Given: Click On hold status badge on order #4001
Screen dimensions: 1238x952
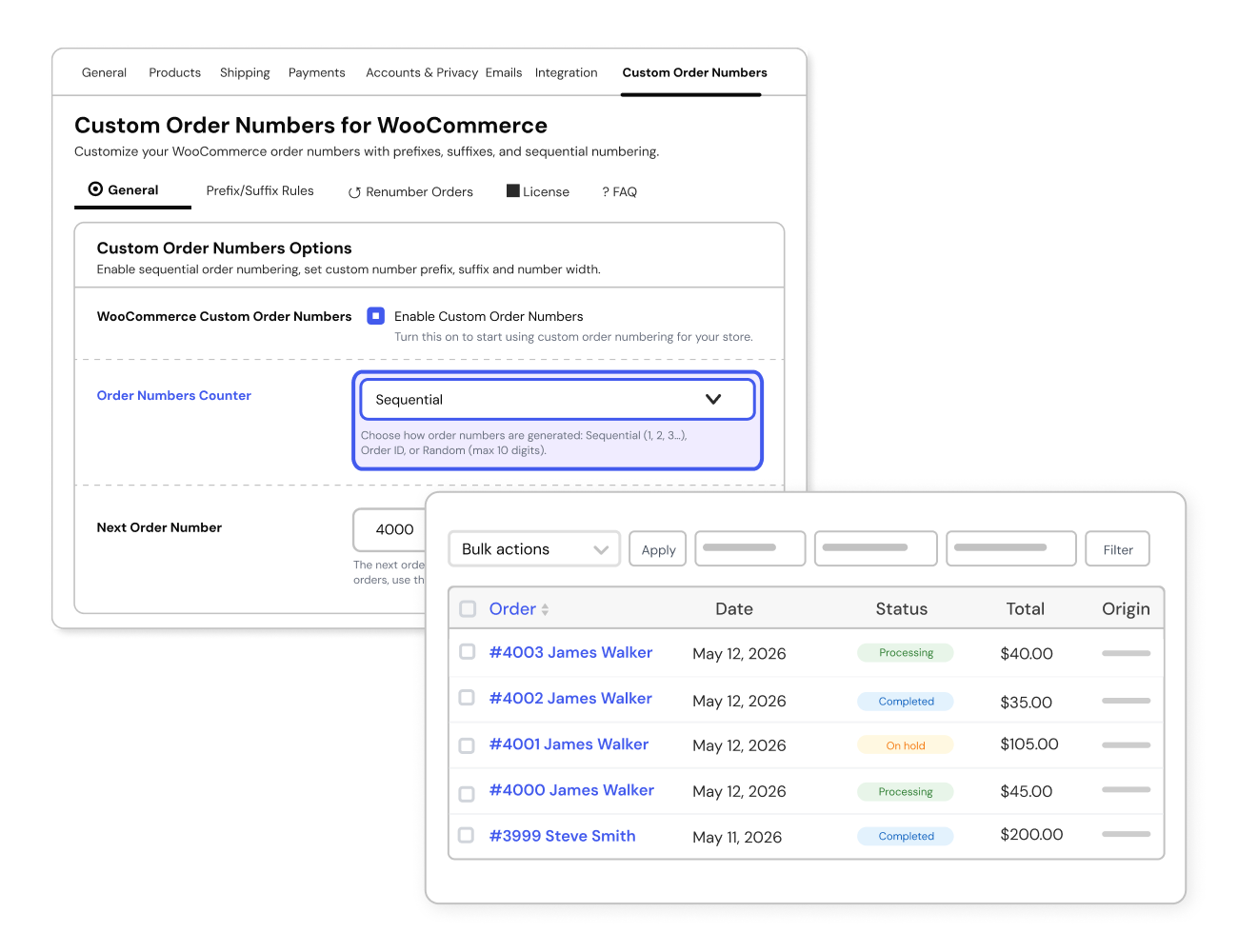Looking at the screenshot, I should (x=906, y=745).
